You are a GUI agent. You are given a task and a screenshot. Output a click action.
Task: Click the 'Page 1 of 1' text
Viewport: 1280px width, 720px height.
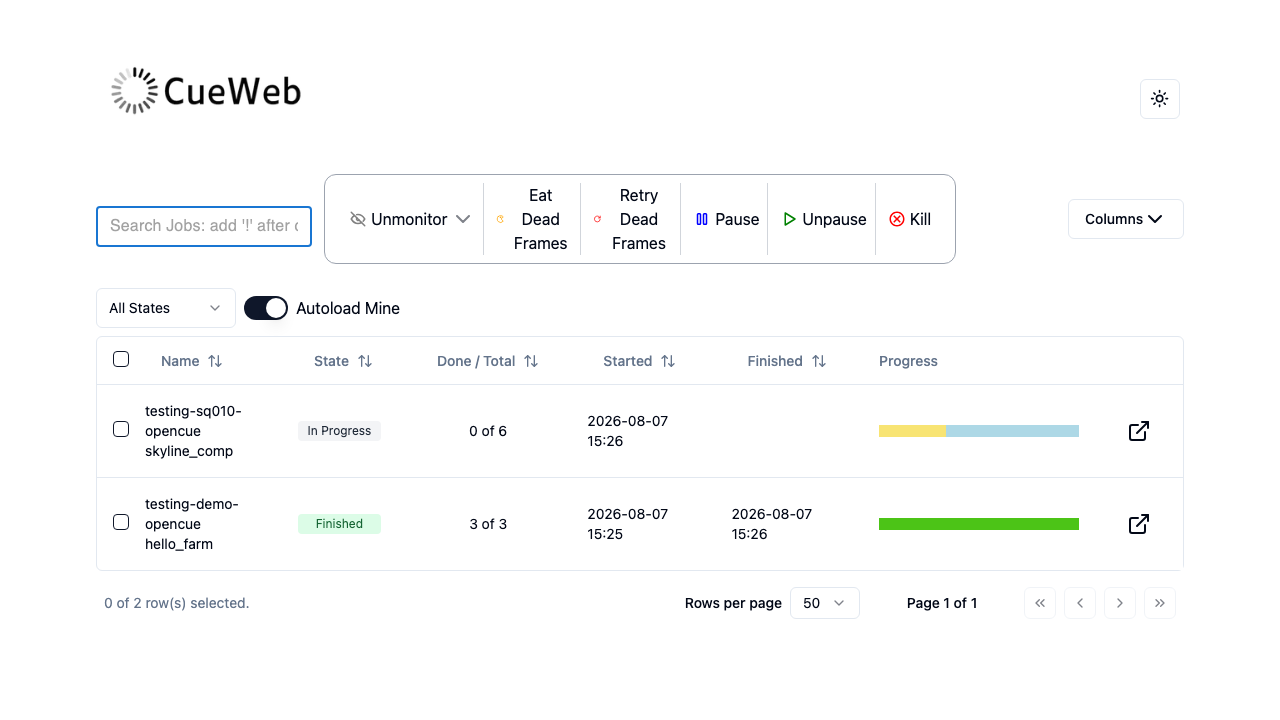[x=942, y=603]
